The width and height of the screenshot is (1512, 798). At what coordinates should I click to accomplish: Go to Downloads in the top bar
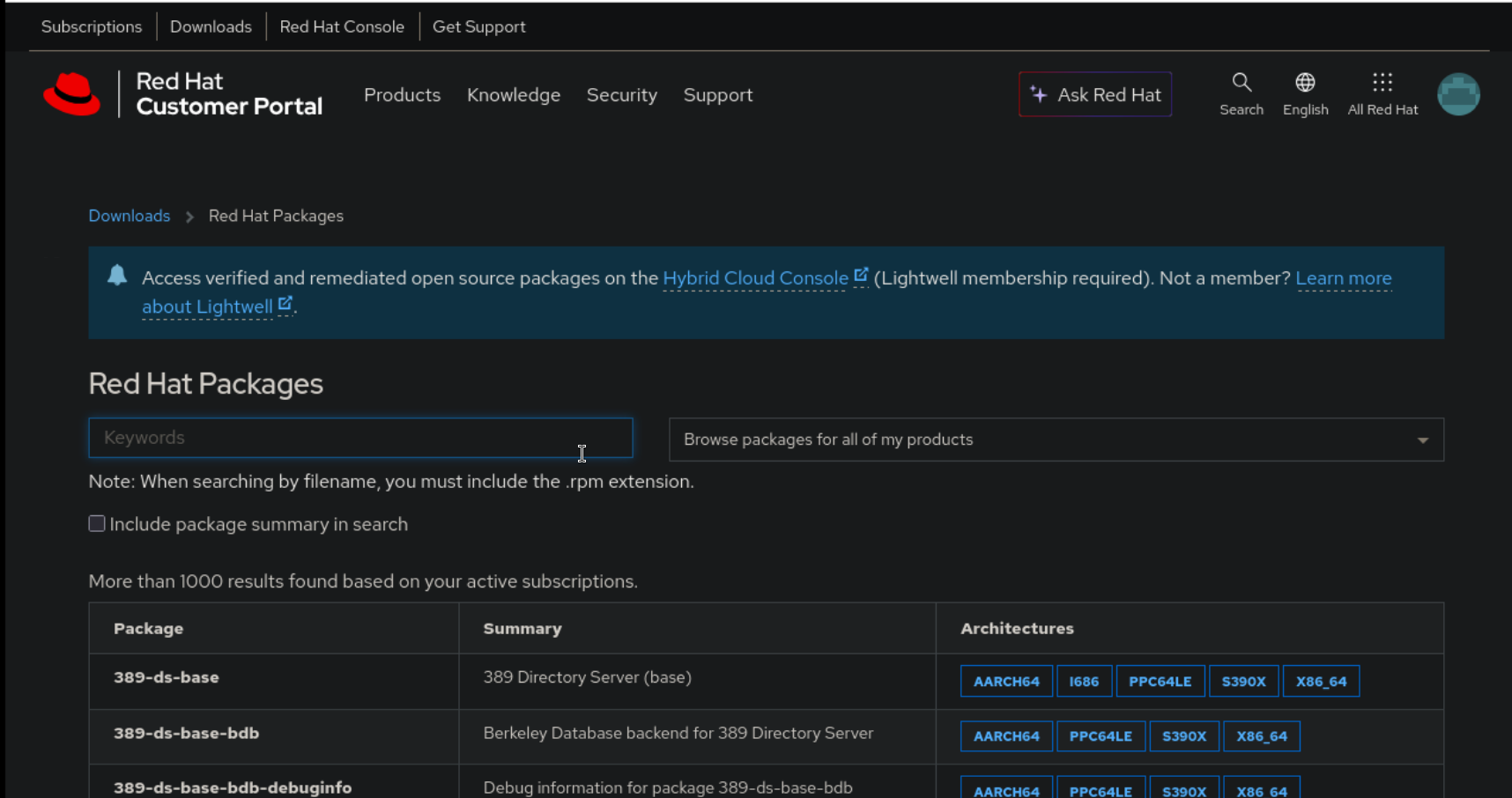click(x=211, y=26)
